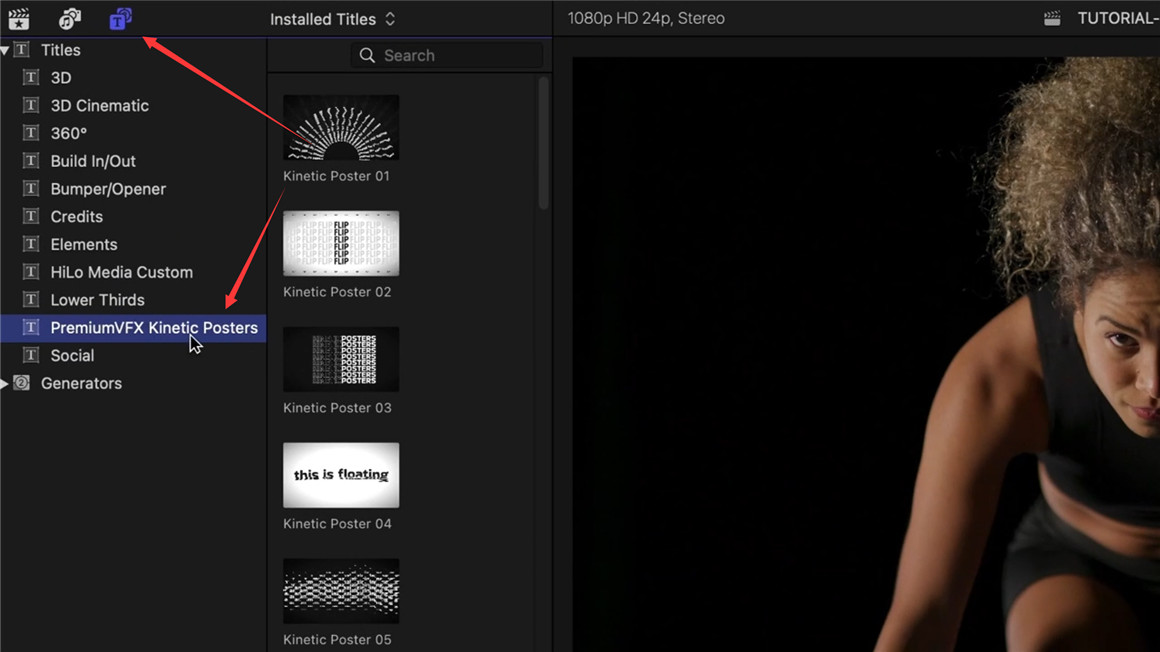Viewport: 1160px width, 652px height.
Task: Expand the Generators disclosure triangle
Action: coord(5,383)
